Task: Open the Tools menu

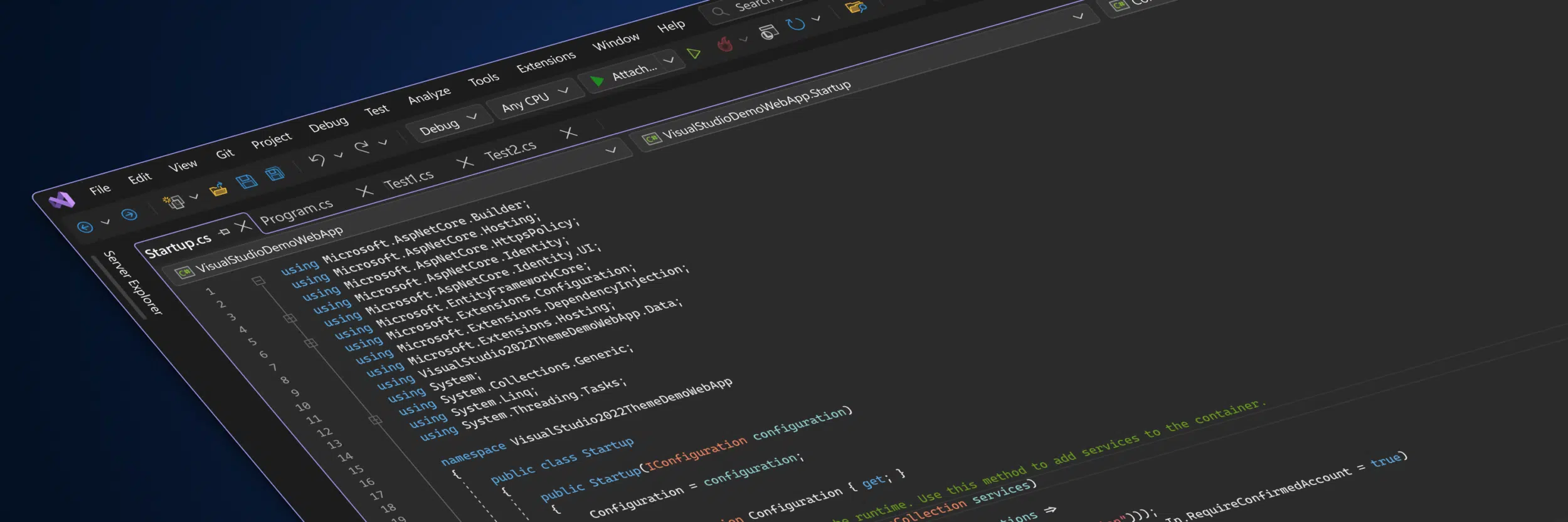Action: [x=484, y=80]
